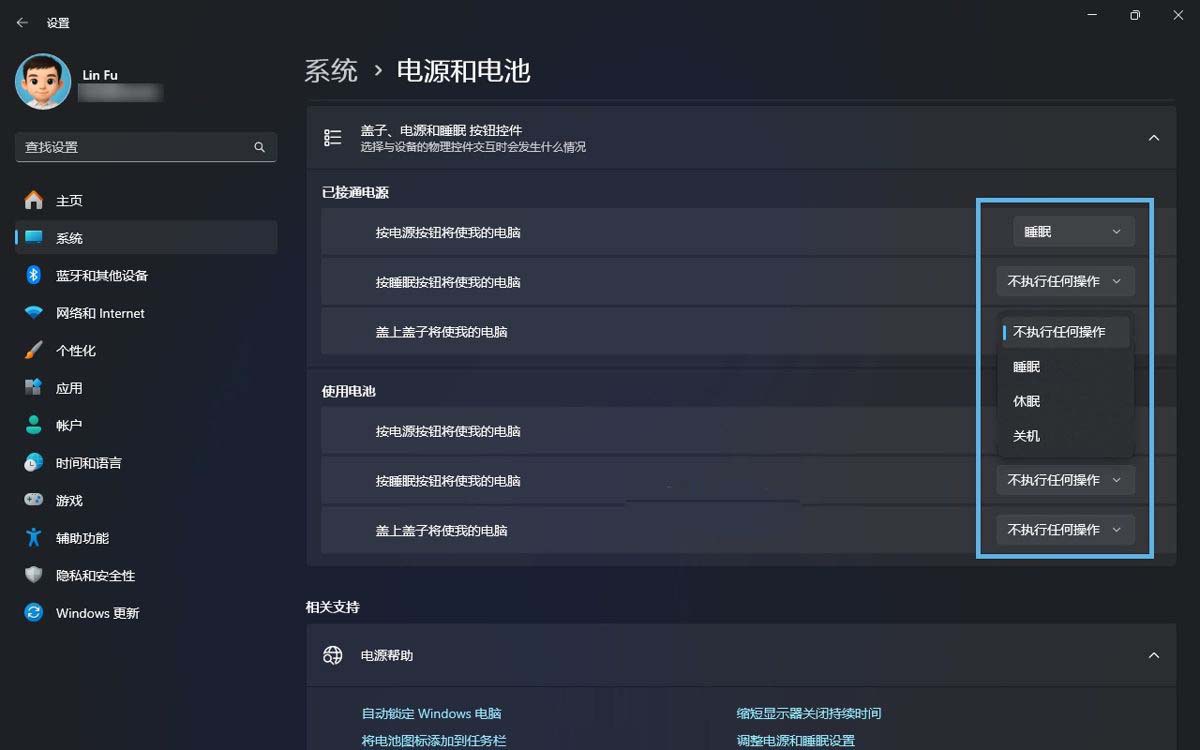
Task: Select 休眠 in the open dropdown list
Action: [1027, 401]
